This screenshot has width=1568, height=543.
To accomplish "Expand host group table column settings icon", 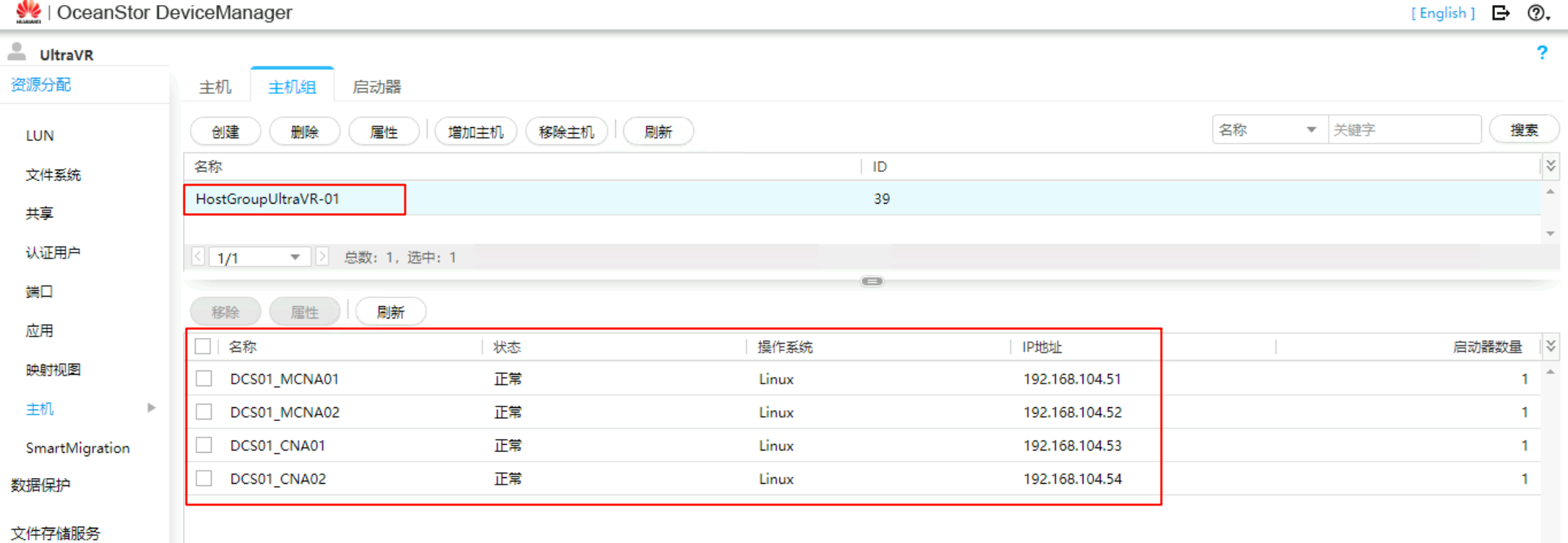I will point(1551,167).
